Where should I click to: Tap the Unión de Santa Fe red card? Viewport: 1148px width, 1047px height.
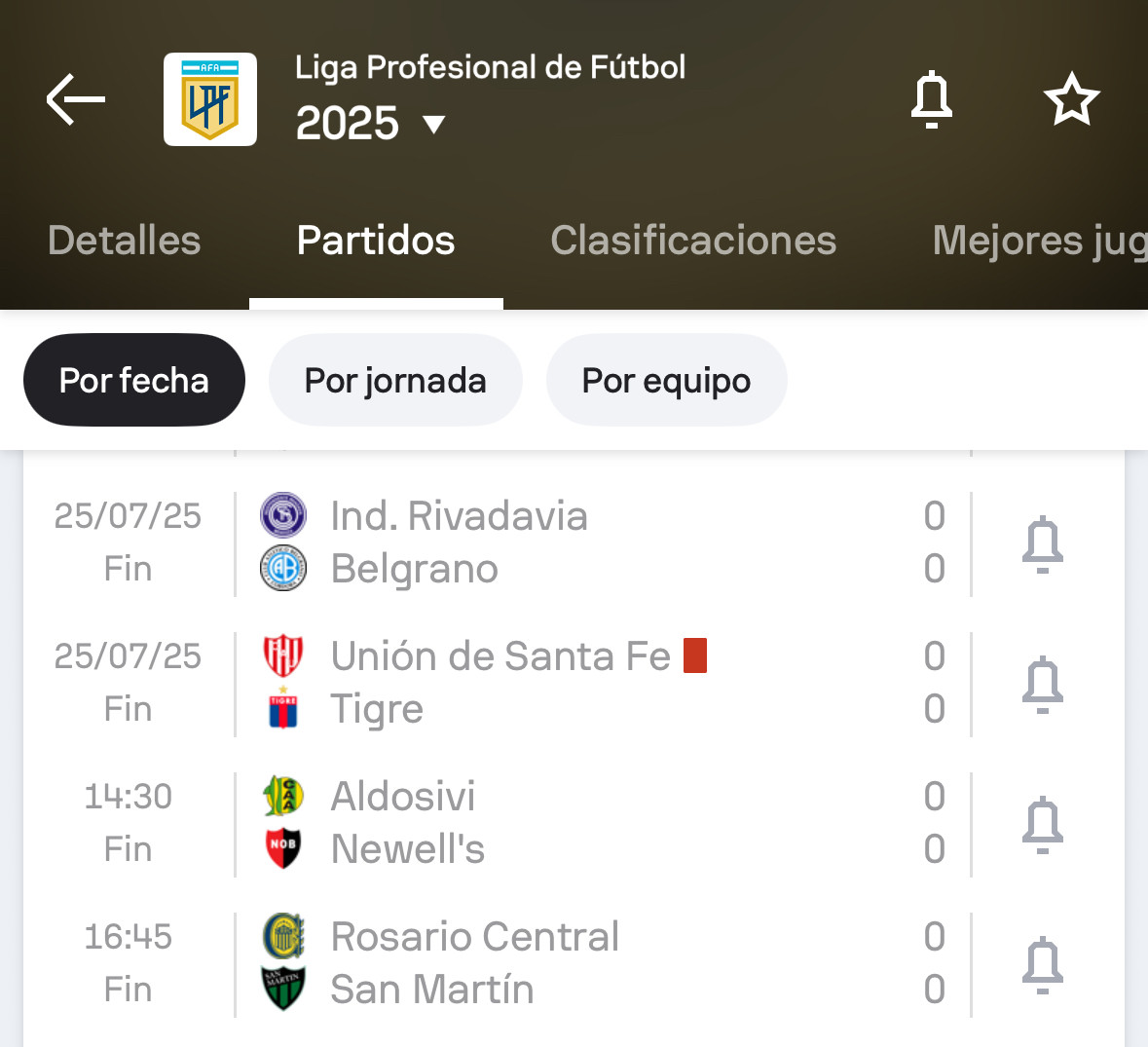695,655
